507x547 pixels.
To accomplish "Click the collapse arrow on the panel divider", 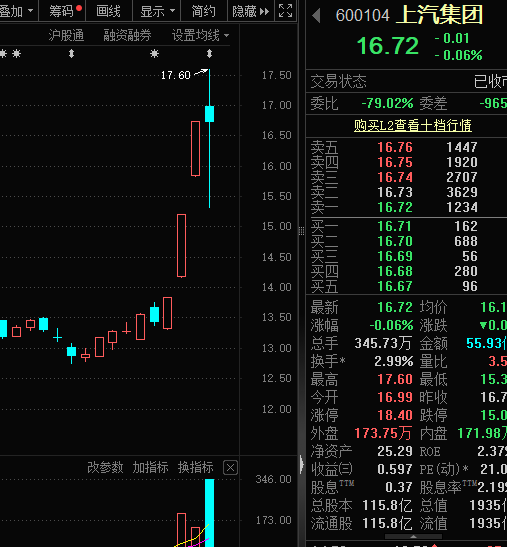I will (x=301, y=464).
